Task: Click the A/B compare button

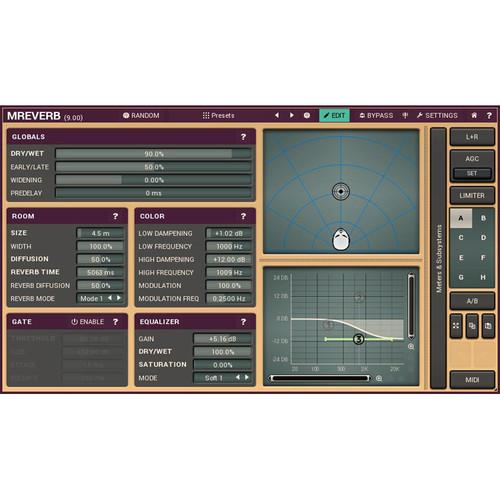Action: (x=472, y=301)
